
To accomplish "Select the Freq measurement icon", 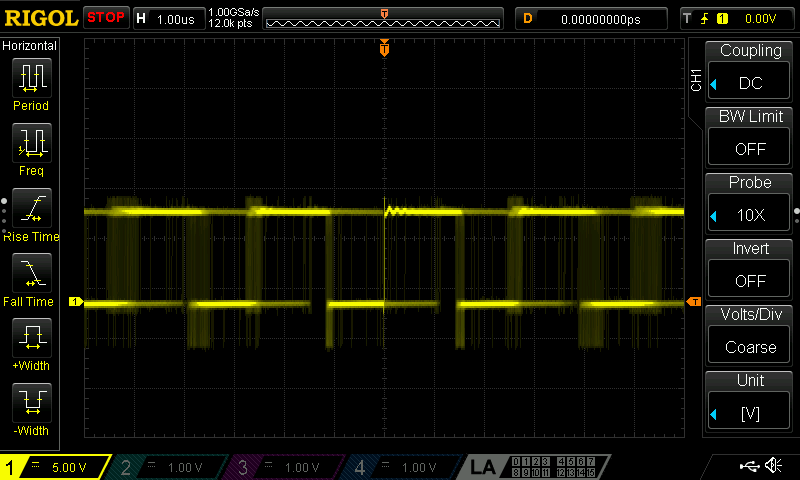I will tap(31, 143).
